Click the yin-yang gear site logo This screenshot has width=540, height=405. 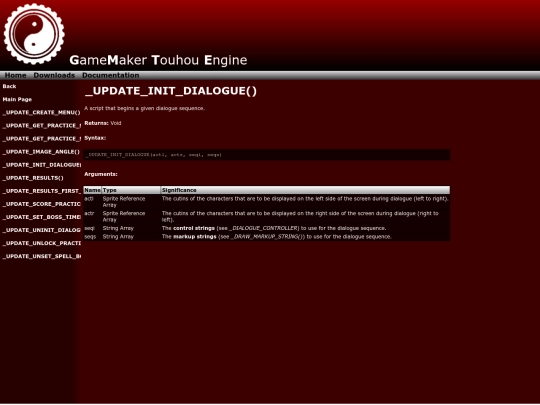(x=34, y=34)
